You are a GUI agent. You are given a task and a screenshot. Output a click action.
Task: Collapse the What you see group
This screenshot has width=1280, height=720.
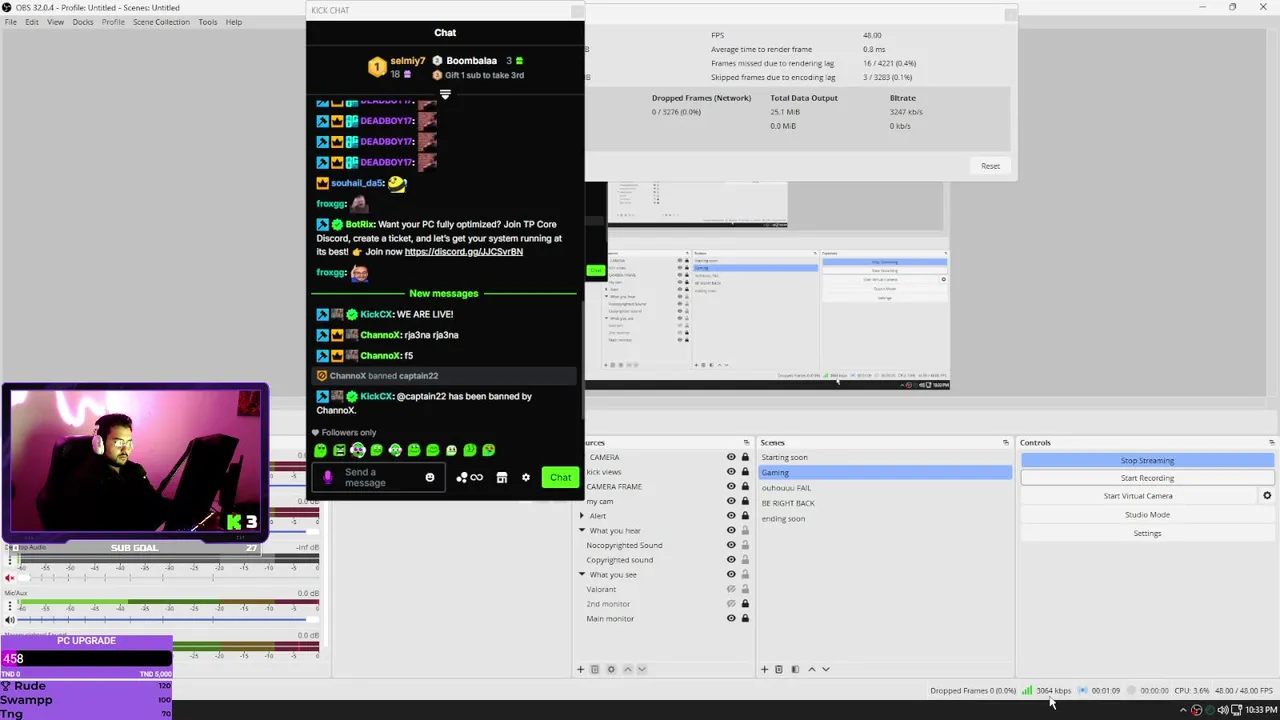coord(582,574)
